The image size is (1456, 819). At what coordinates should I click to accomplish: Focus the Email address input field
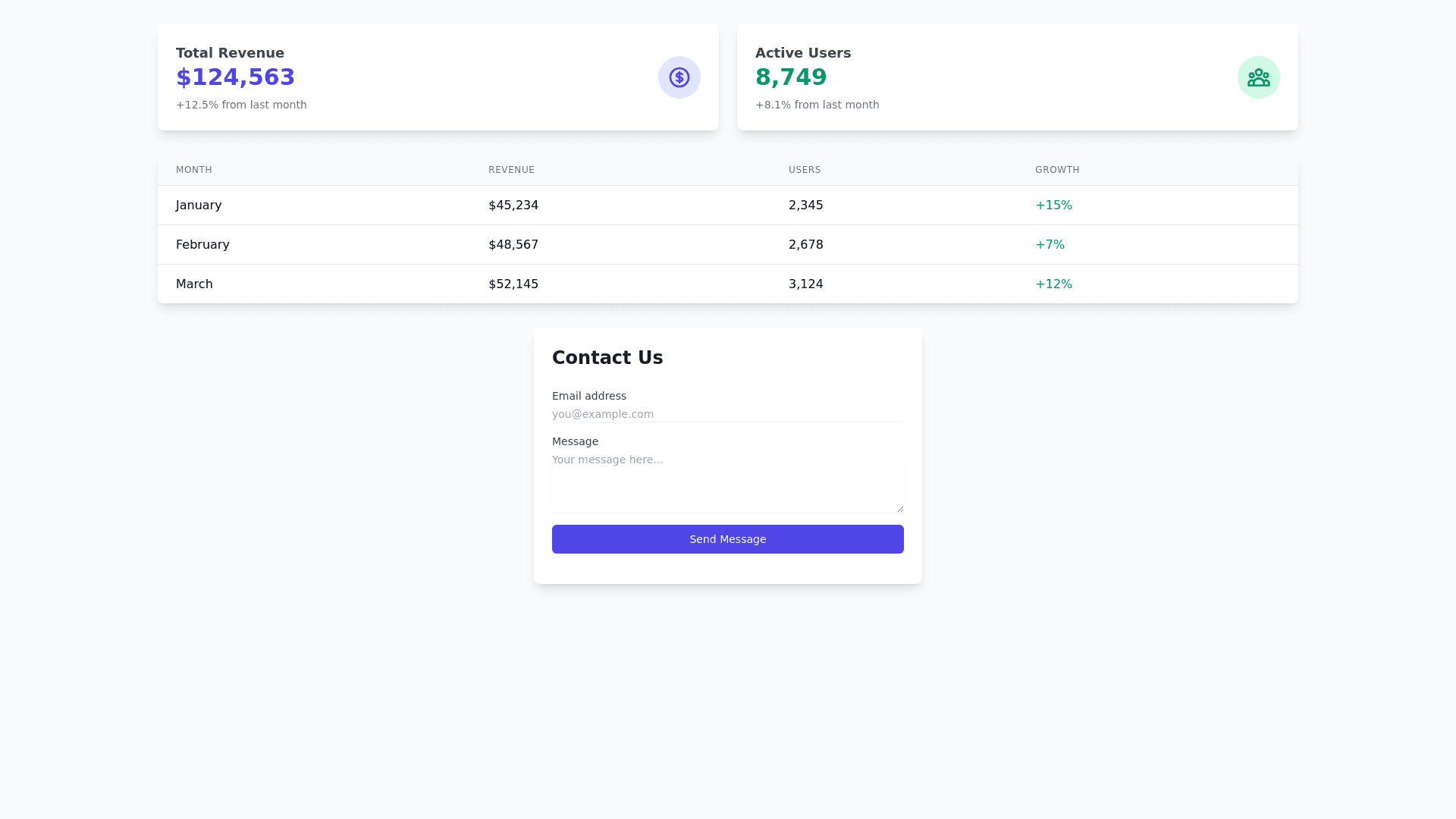tap(727, 414)
